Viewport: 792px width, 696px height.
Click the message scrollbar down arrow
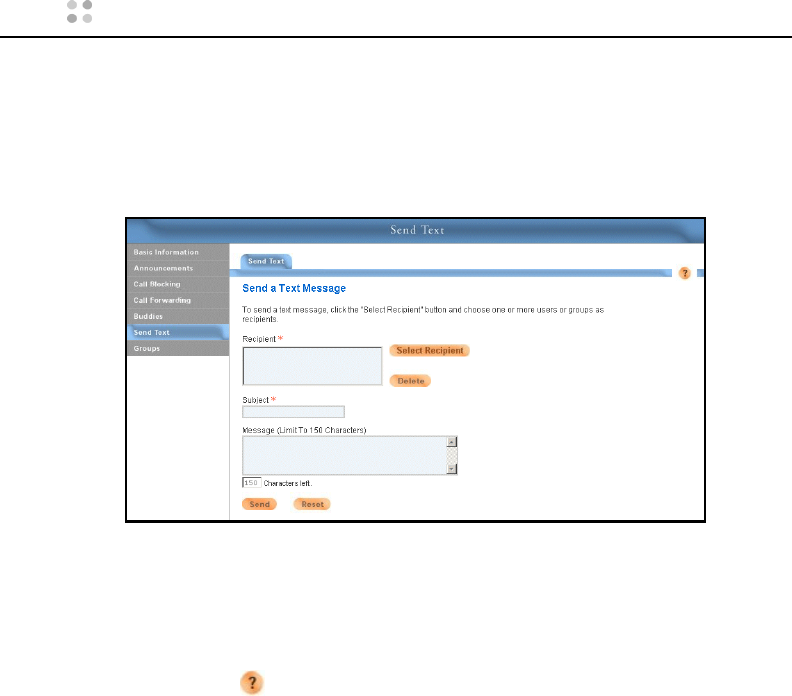coord(452,469)
